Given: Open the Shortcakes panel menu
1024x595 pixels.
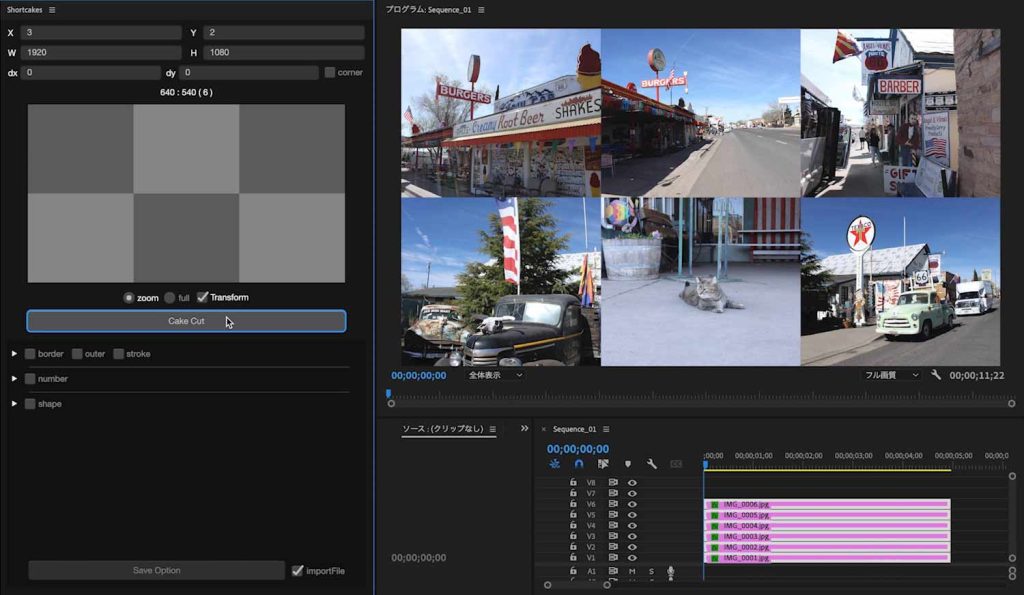Looking at the screenshot, I should click(52, 10).
